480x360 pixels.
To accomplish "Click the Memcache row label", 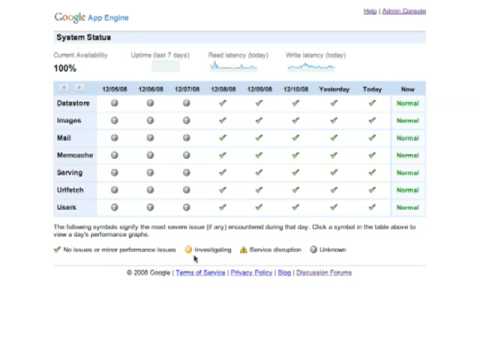I will pyautogui.click(x=75, y=155).
